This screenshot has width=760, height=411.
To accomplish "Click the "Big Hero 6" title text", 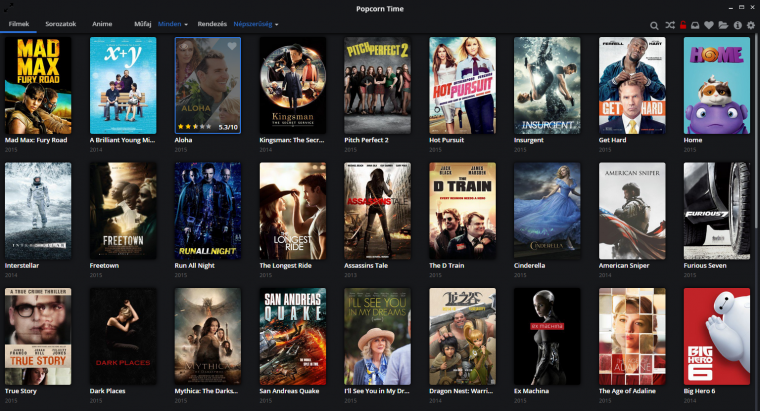I will click(x=699, y=391).
